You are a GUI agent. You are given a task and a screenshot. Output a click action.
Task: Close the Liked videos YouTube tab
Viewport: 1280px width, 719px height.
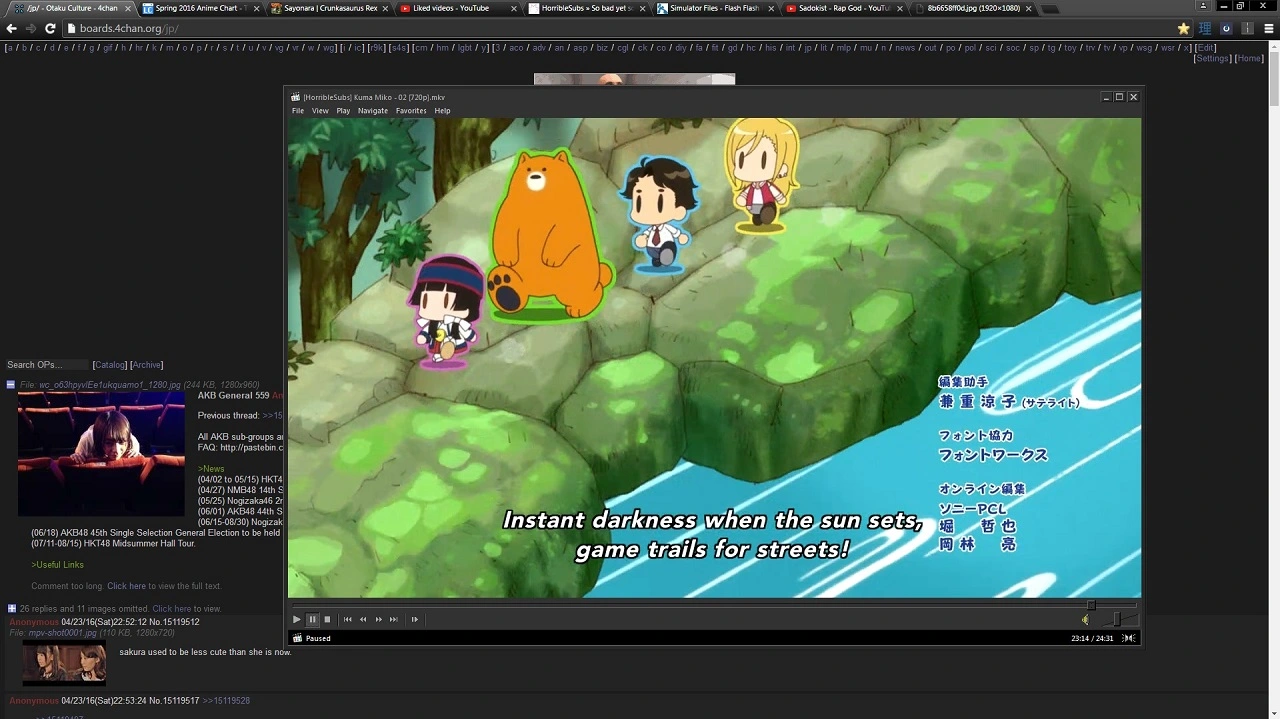[514, 8]
